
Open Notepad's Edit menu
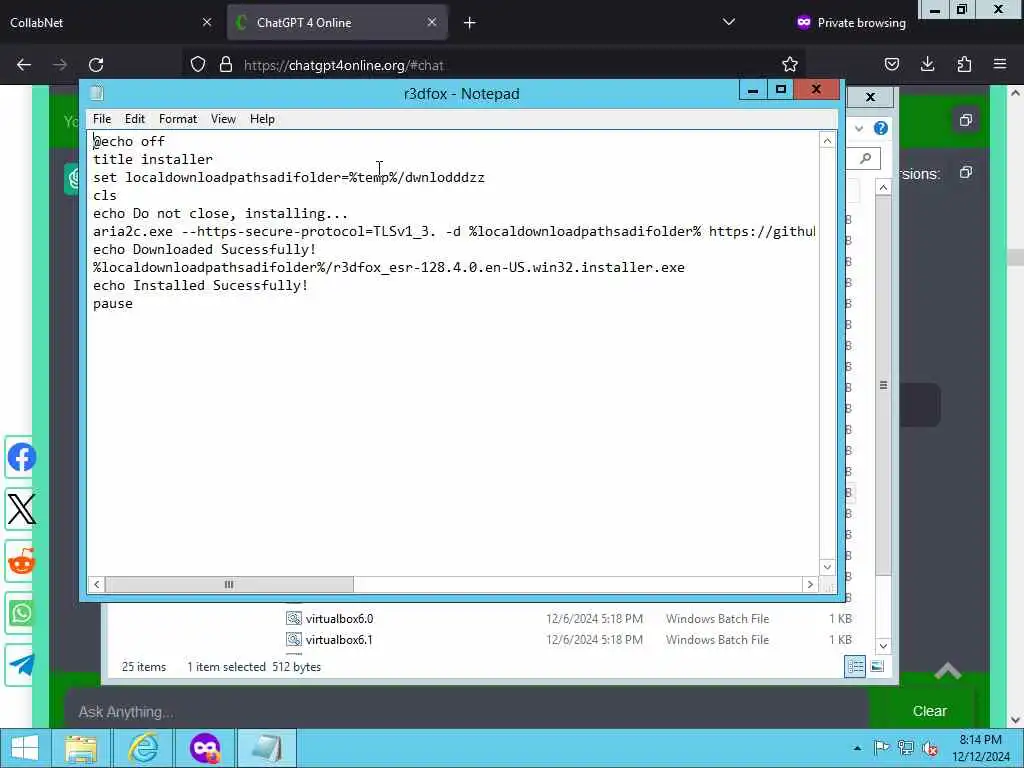coord(135,119)
